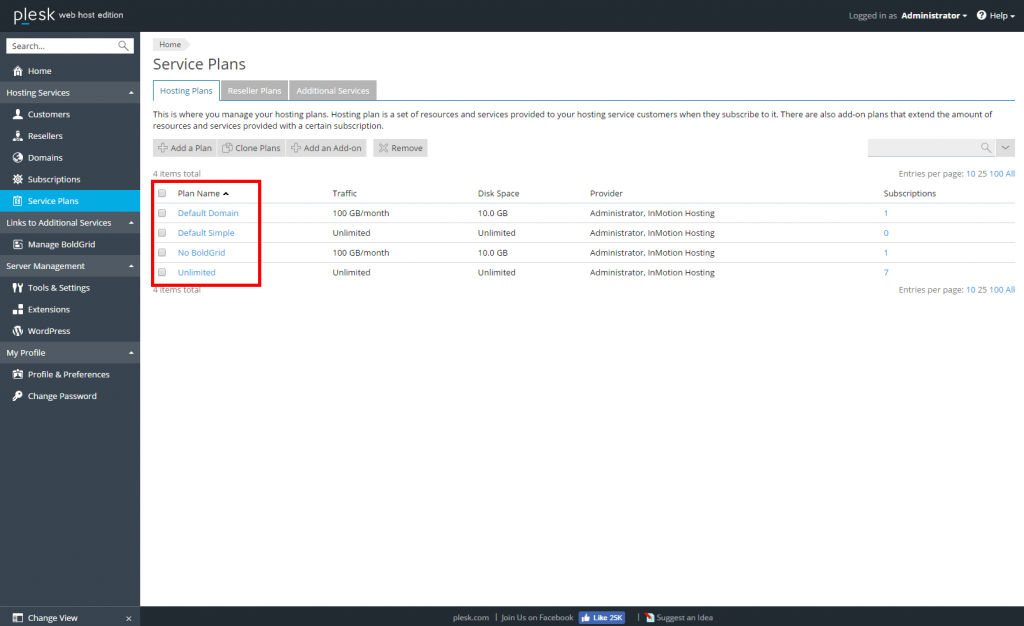Check the Unlimited plan checkbox
1024x626 pixels.
(x=162, y=272)
